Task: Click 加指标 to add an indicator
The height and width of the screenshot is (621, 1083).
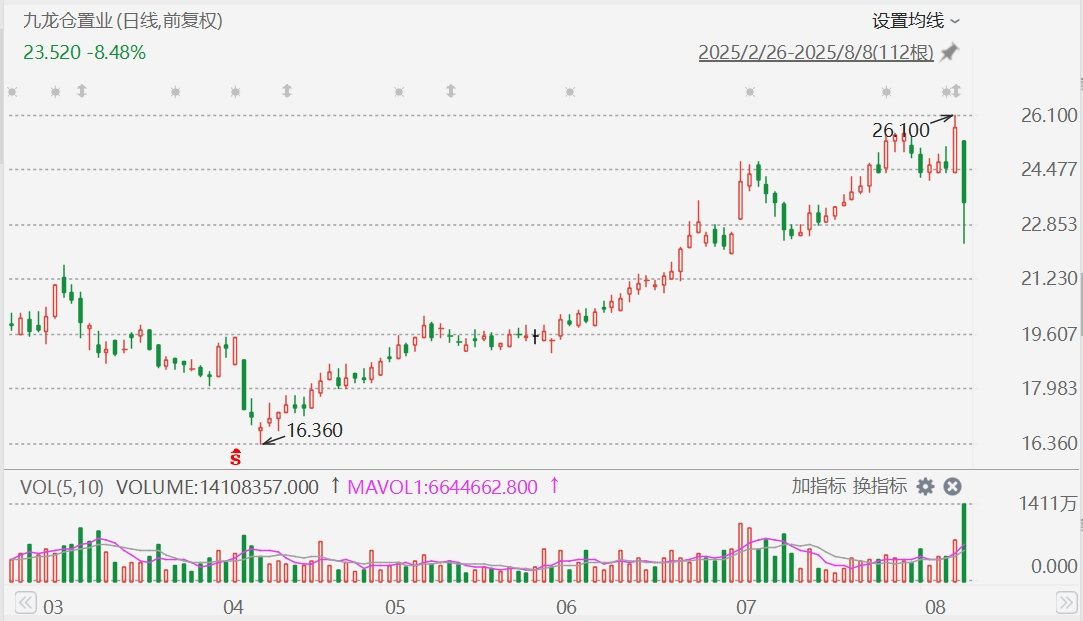Action: [x=818, y=486]
